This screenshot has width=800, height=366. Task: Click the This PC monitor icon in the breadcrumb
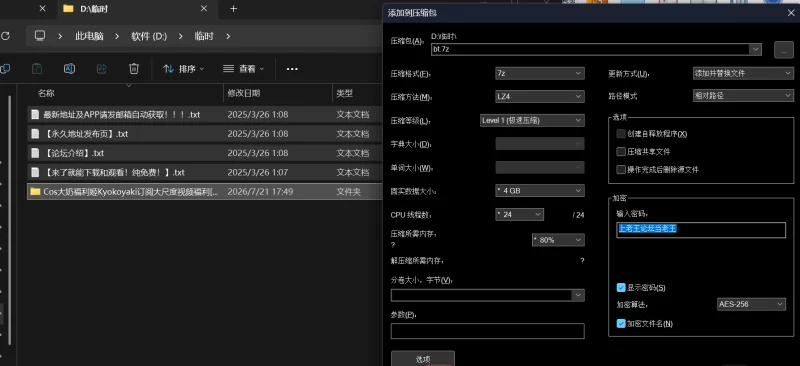click(40, 36)
